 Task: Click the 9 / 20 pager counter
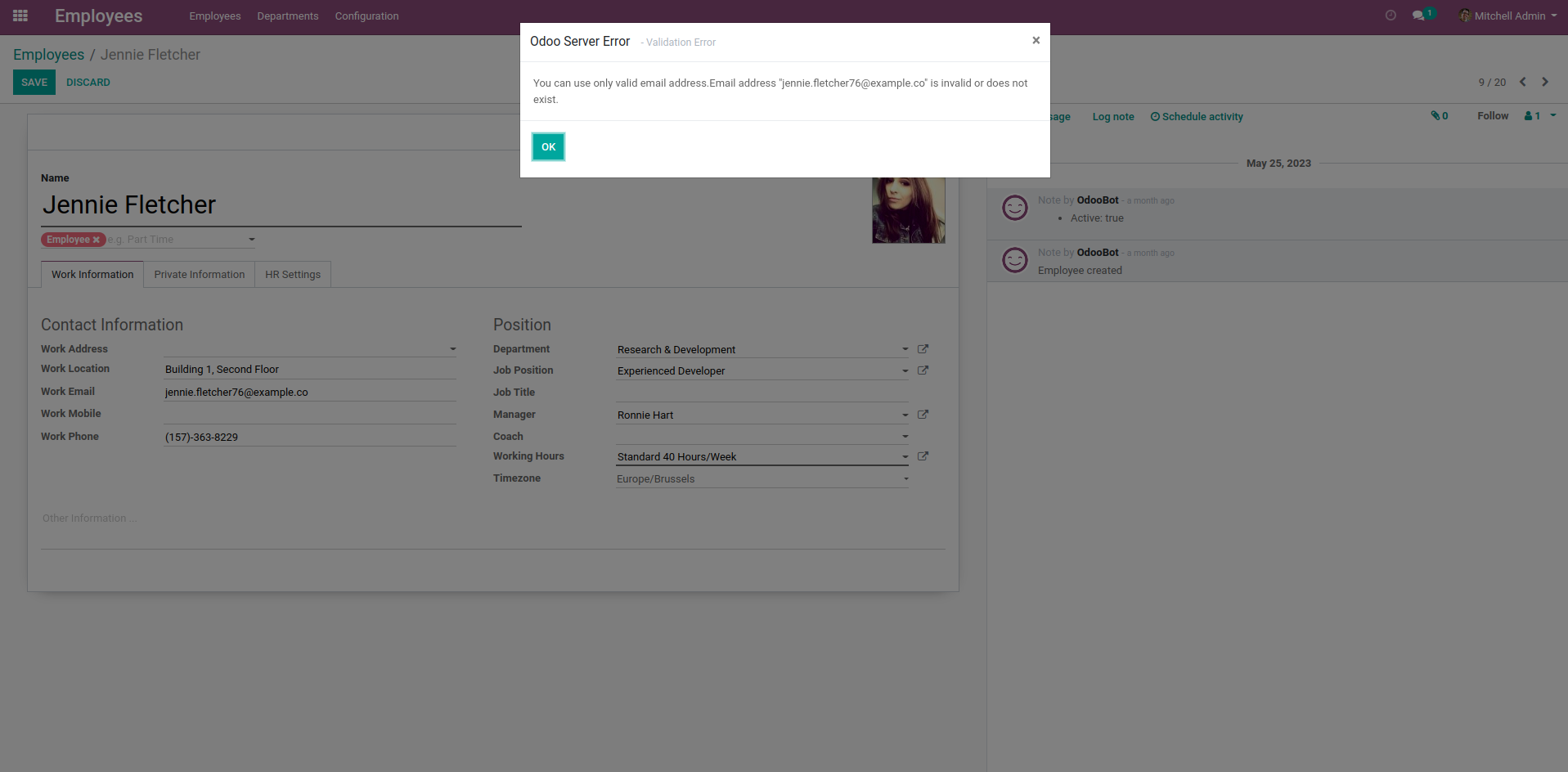[x=1492, y=83]
